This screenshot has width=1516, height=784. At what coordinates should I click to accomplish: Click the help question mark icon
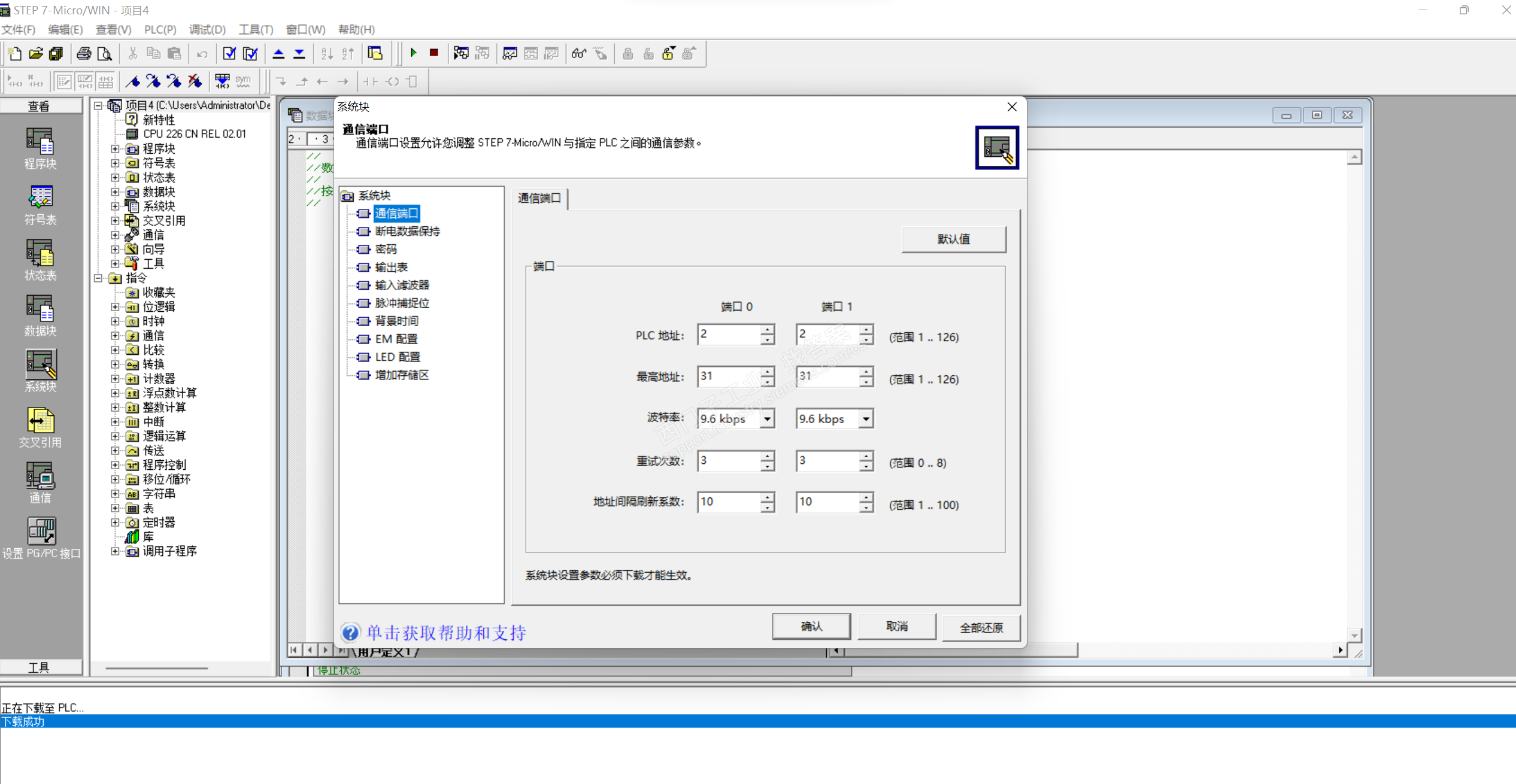pos(351,632)
